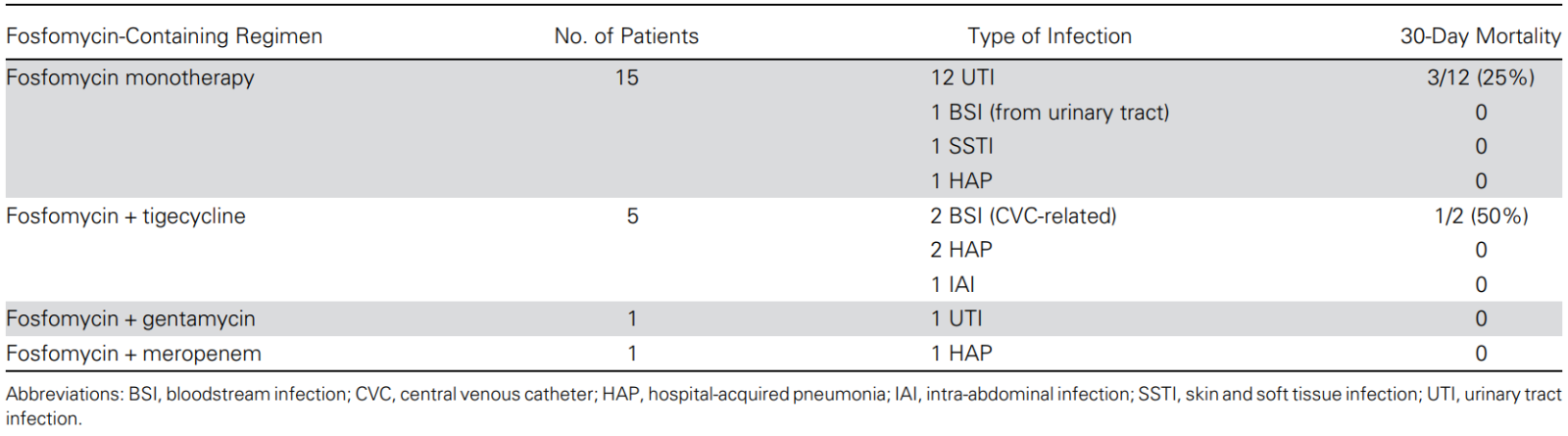
Task: Click the "Fosfomycin-Containing Regimen" column header
Action: pyautogui.click(x=164, y=37)
